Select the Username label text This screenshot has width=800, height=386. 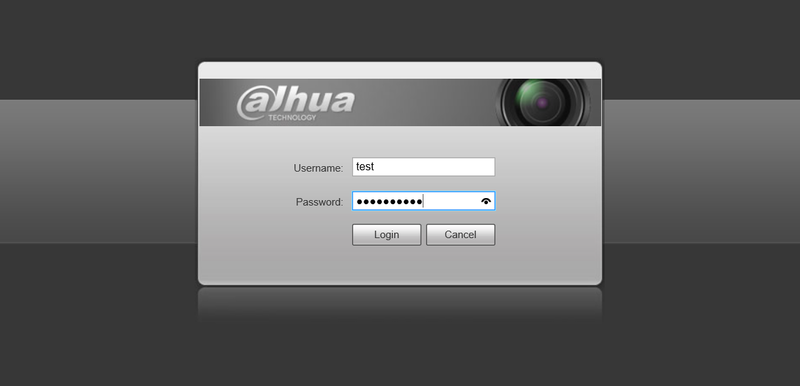[318, 168]
